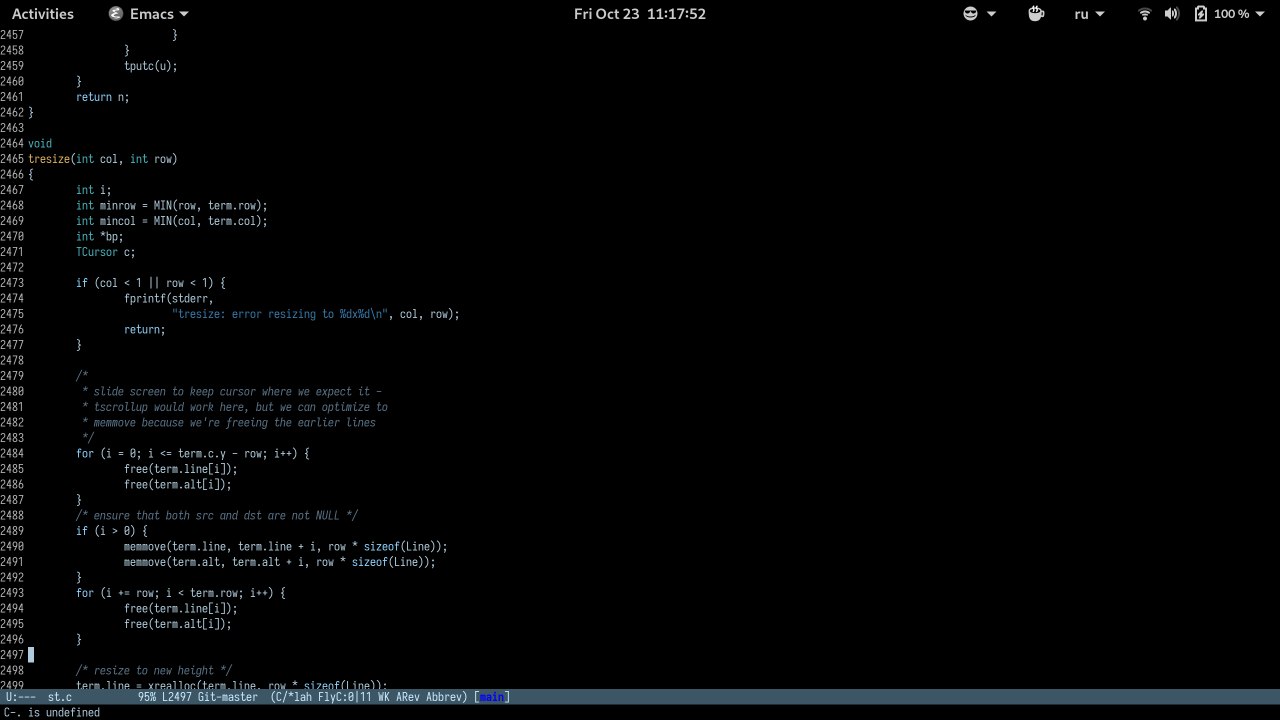Click 'return n;' on line 2461
This screenshot has height=720, width=1280.
point(102,97)
